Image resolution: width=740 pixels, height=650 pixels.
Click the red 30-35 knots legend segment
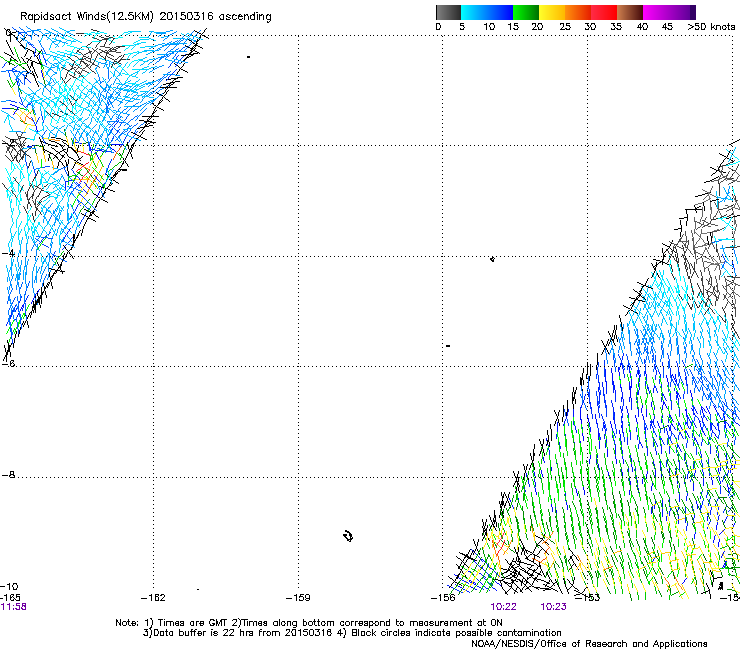coord(604,12)
